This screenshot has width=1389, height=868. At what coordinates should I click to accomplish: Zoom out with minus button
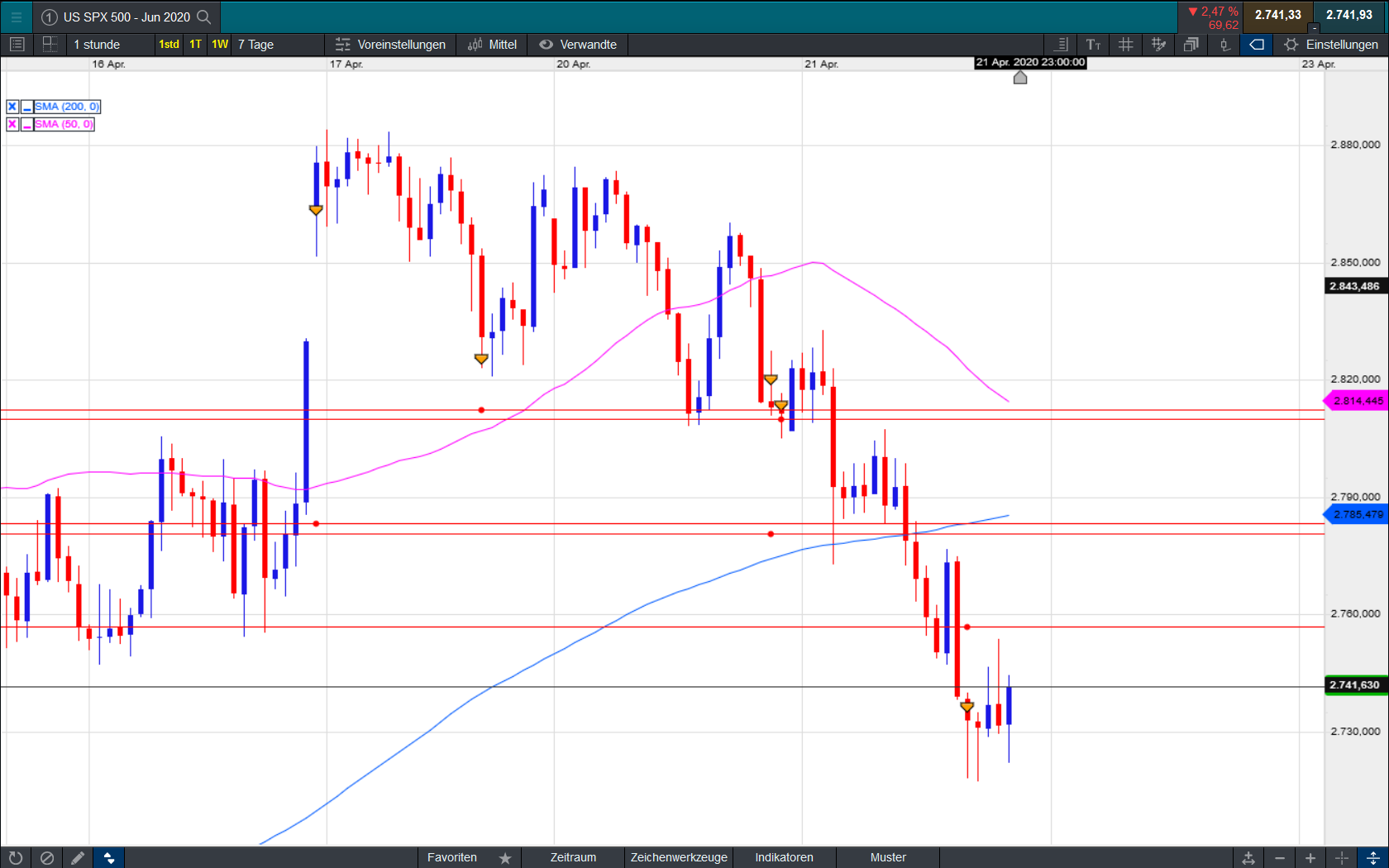[x=1280, y=858]
